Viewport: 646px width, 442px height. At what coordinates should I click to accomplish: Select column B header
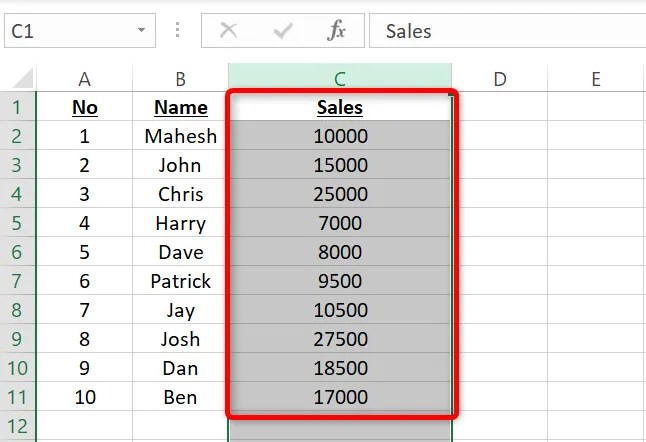pos(180,79)
